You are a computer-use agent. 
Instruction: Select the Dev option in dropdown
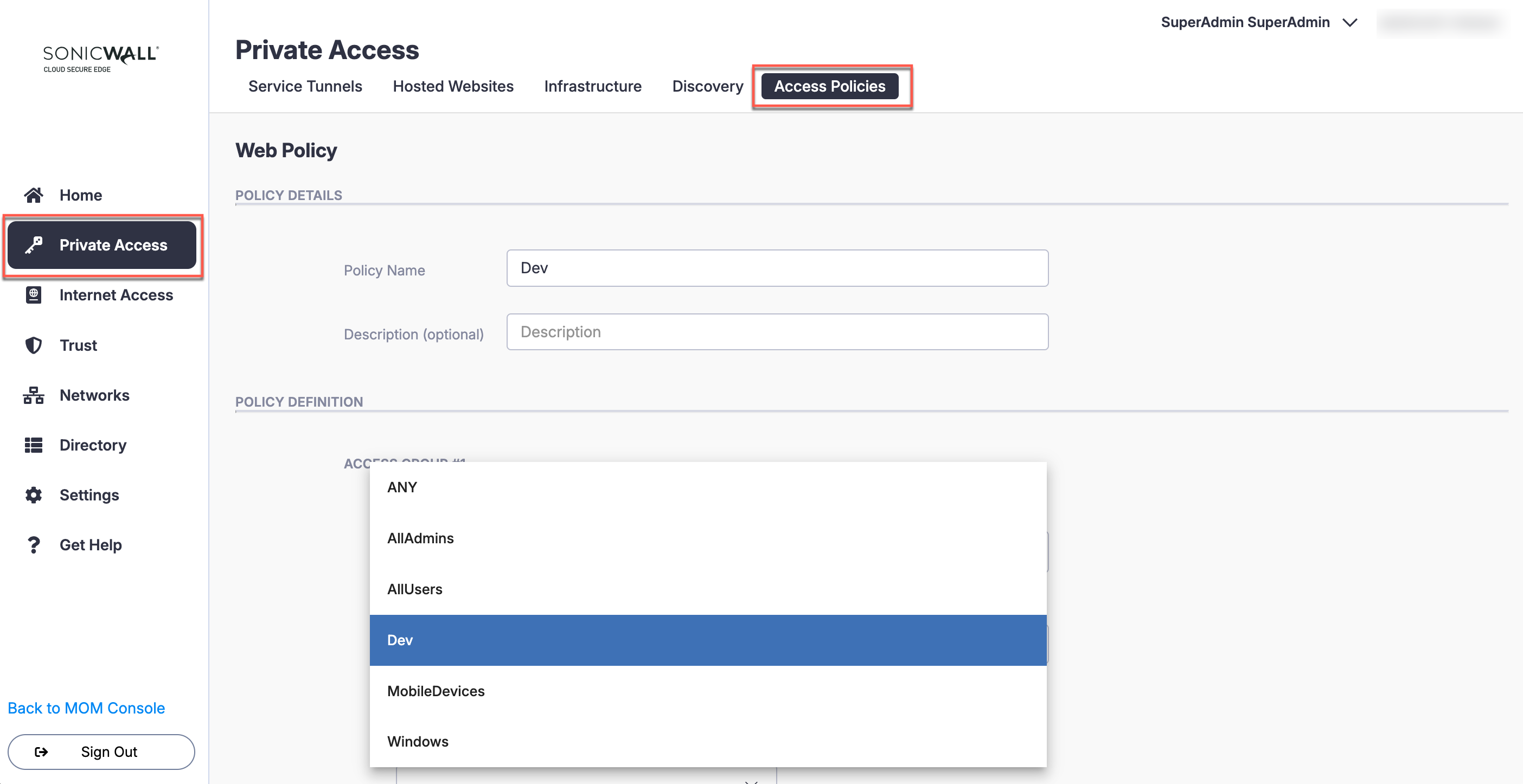pyautogui.click(x=708, y=640)
